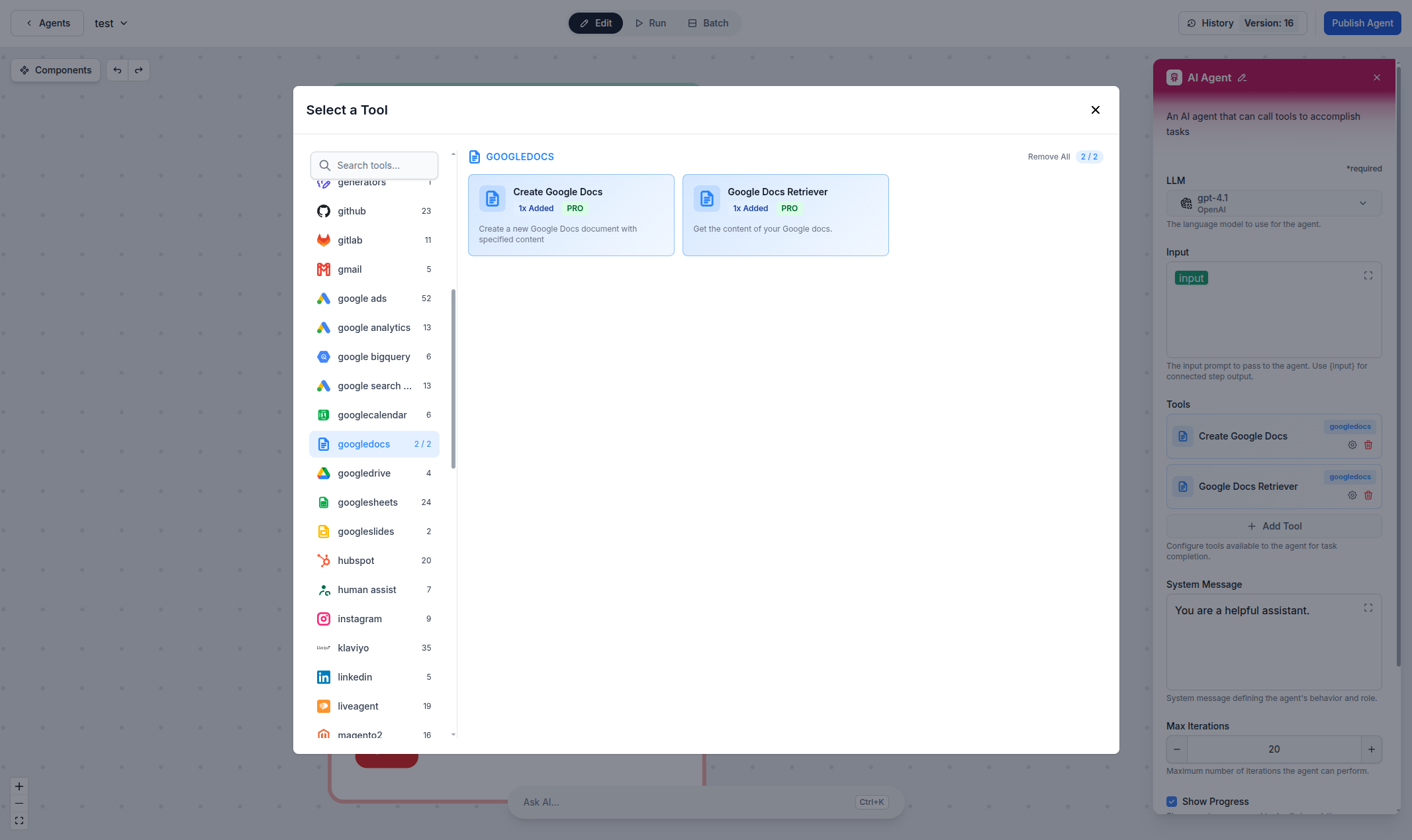This screenshot has height=840, width=1412.
Task: Switch to the Run tab
Action: pos(650,23)
